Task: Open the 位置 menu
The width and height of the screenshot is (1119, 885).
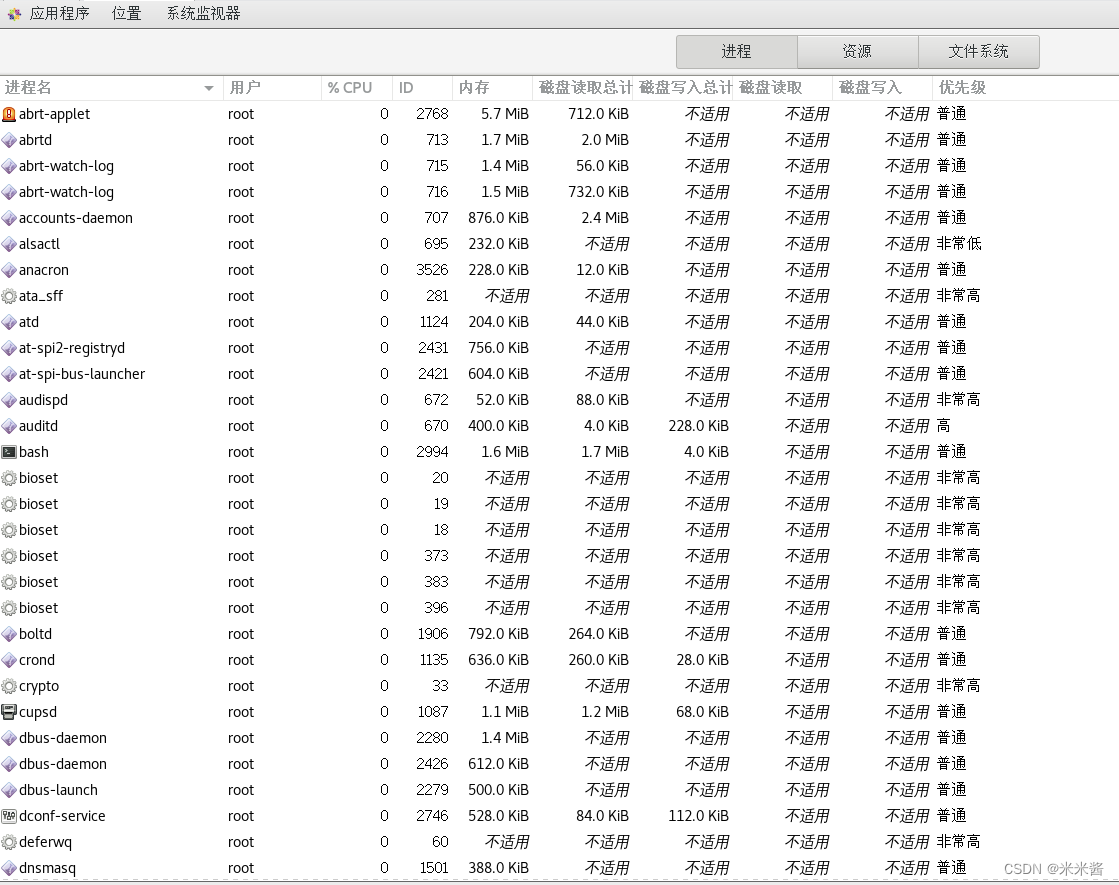Action: coord(126,14)
